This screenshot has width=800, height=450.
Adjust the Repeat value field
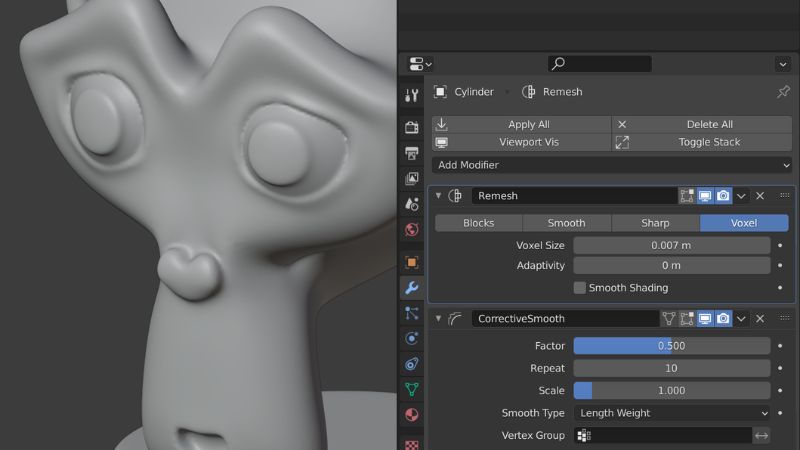(x=672, y=368)
